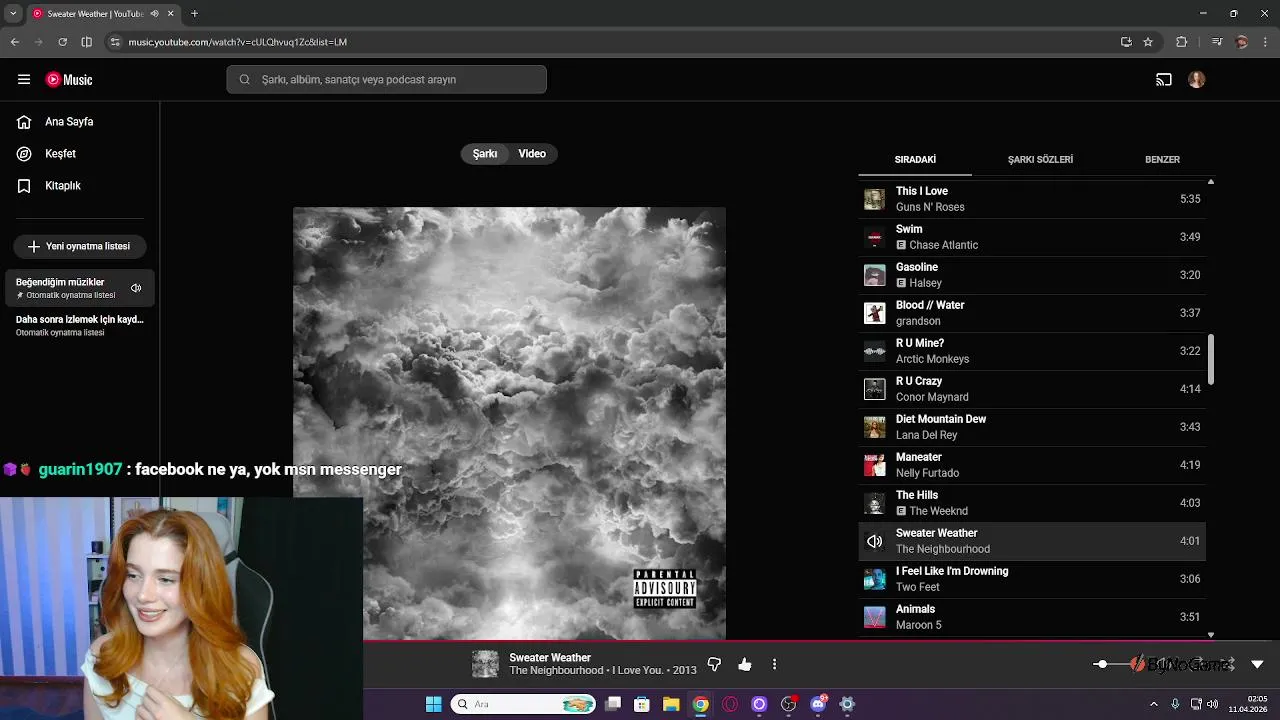The image size is (1280, 720).
Task: Open Microsoft Store from taskbar
Action: pos(642,704)
